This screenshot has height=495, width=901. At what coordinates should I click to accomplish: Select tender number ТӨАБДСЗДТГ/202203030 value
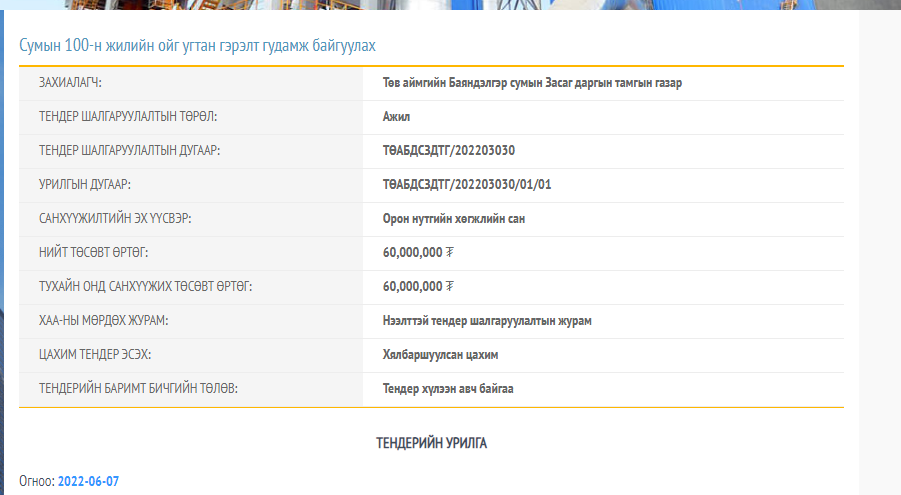point(448,151)
